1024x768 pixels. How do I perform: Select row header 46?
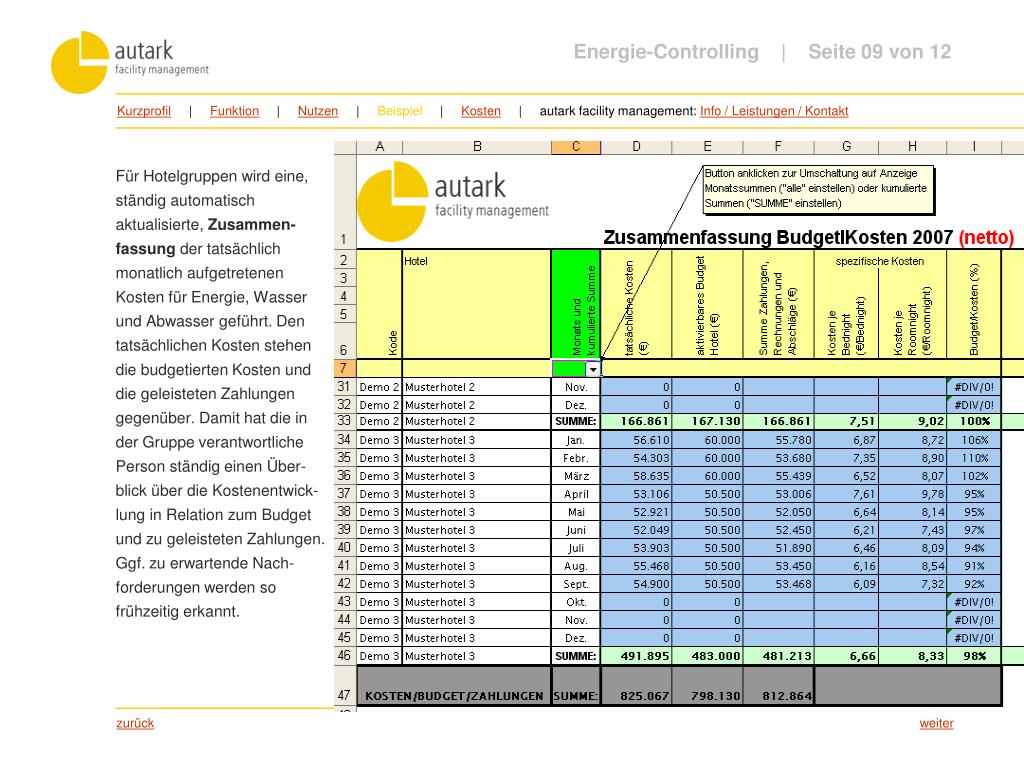click(345, 656)
